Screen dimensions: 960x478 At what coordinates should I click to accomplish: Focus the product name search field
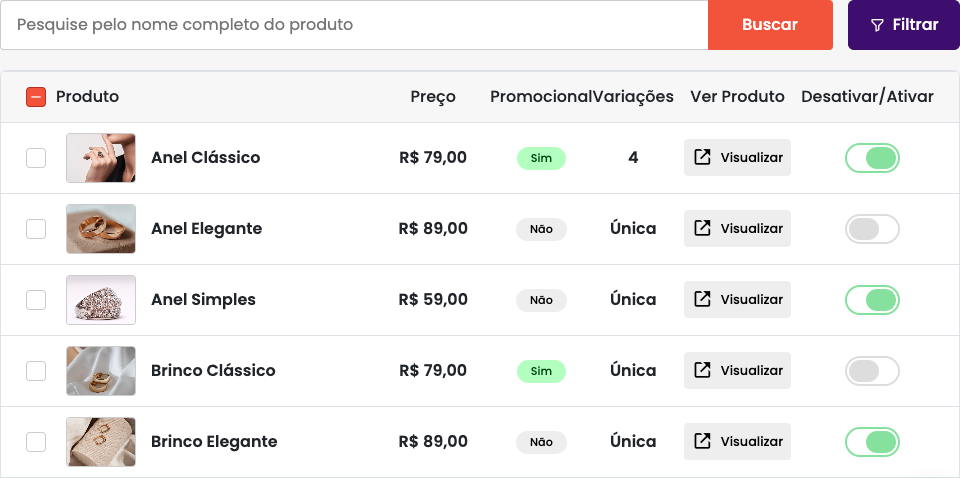click(x=354, y=25)
